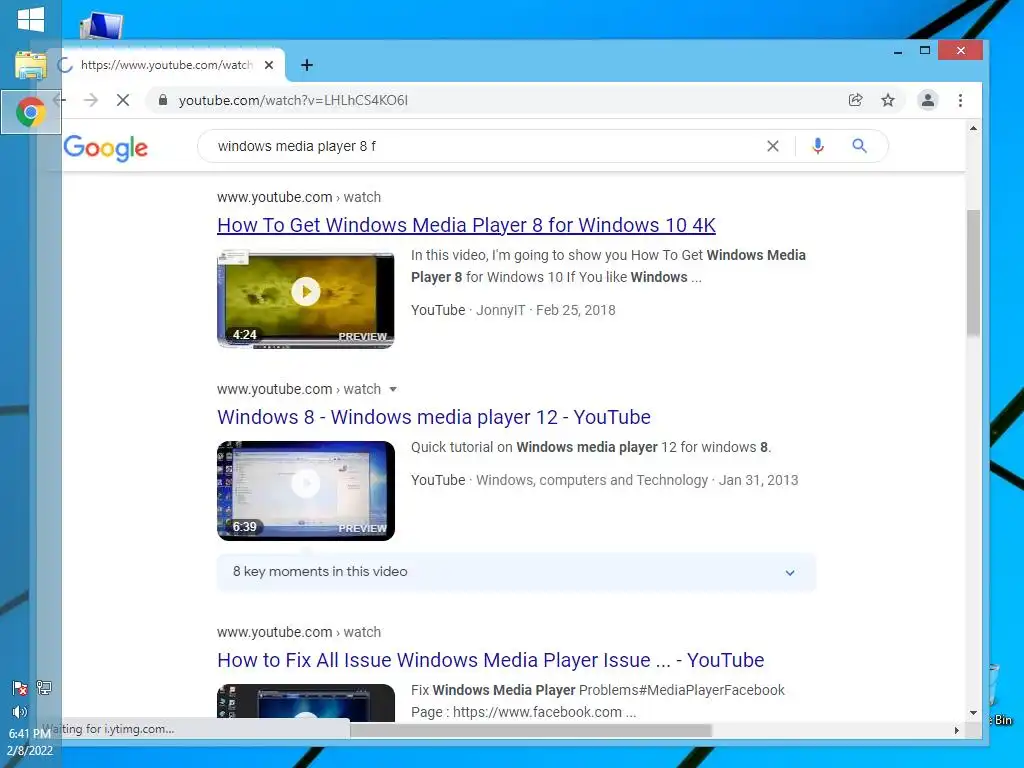
Task: Go to Google homepage via logo
Action: click(106, 148)
